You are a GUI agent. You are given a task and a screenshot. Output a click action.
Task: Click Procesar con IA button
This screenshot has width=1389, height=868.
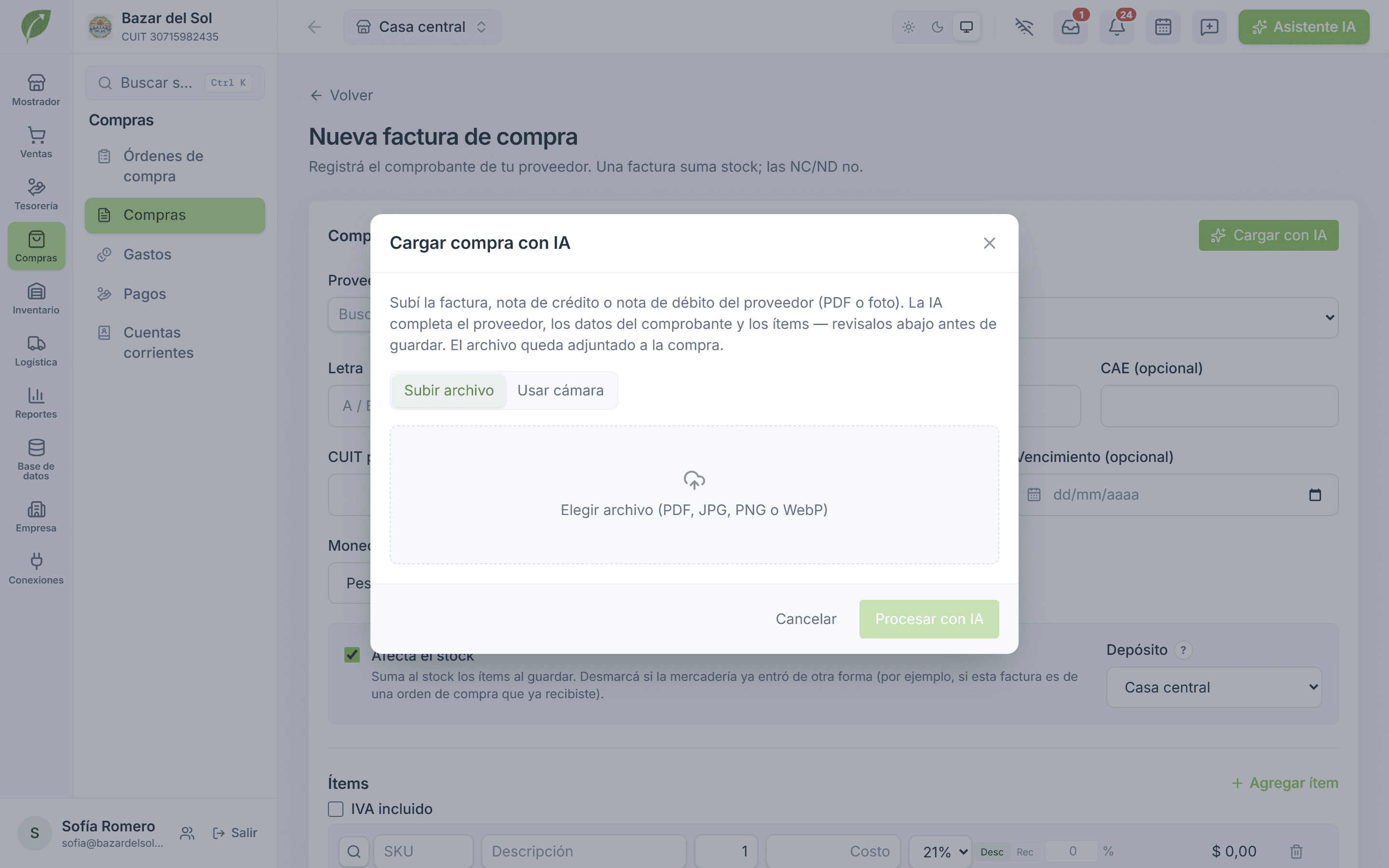pos(929,619)
